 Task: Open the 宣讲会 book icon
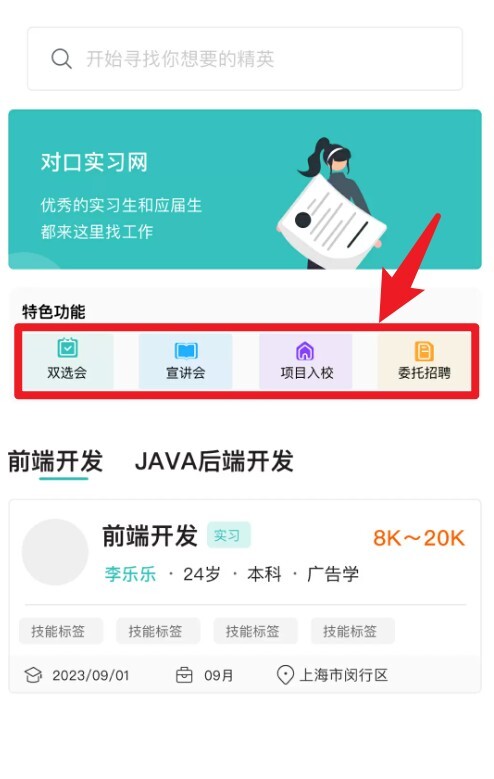(x=186, y=351)
